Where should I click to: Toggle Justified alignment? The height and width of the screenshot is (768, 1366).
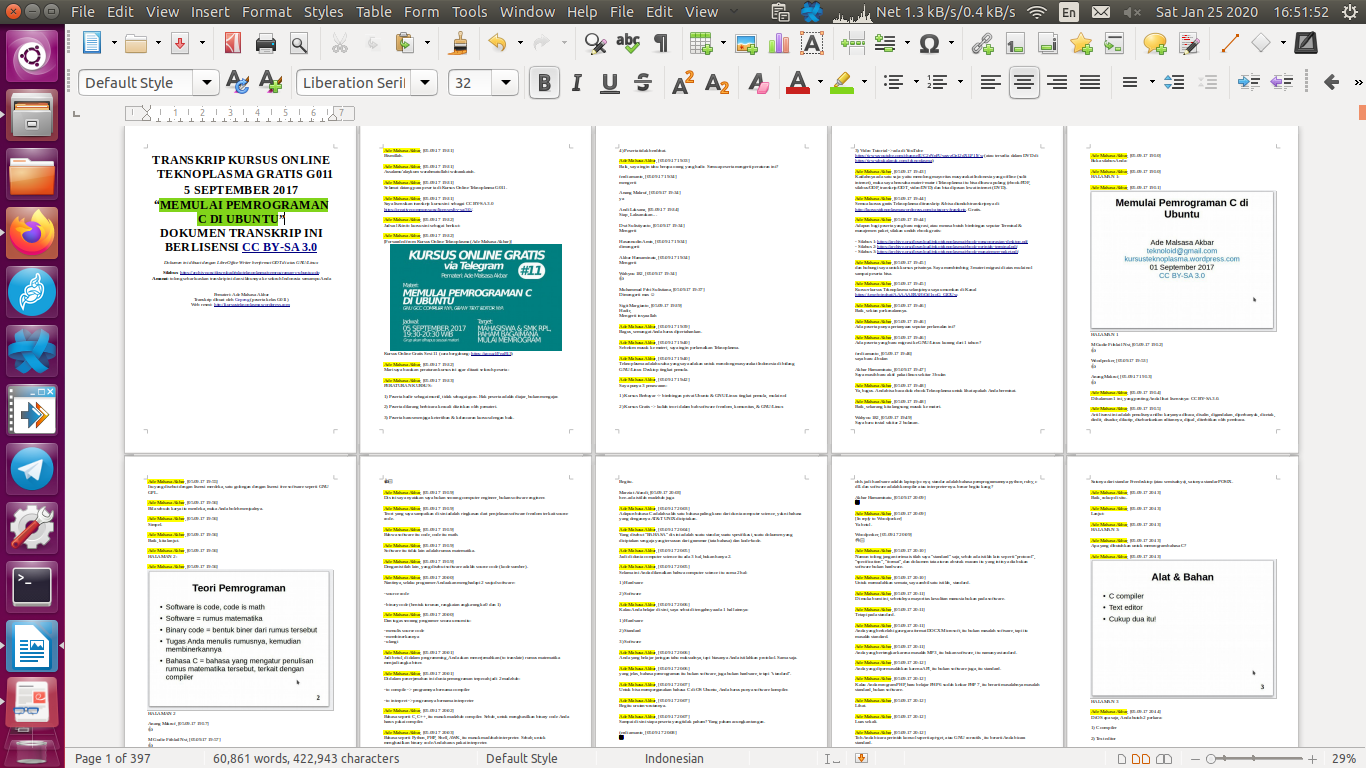pyautogui.click(x=1090, y=82)
